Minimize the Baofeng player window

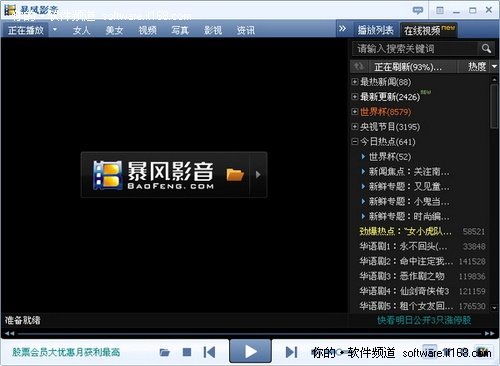[456, 11]
